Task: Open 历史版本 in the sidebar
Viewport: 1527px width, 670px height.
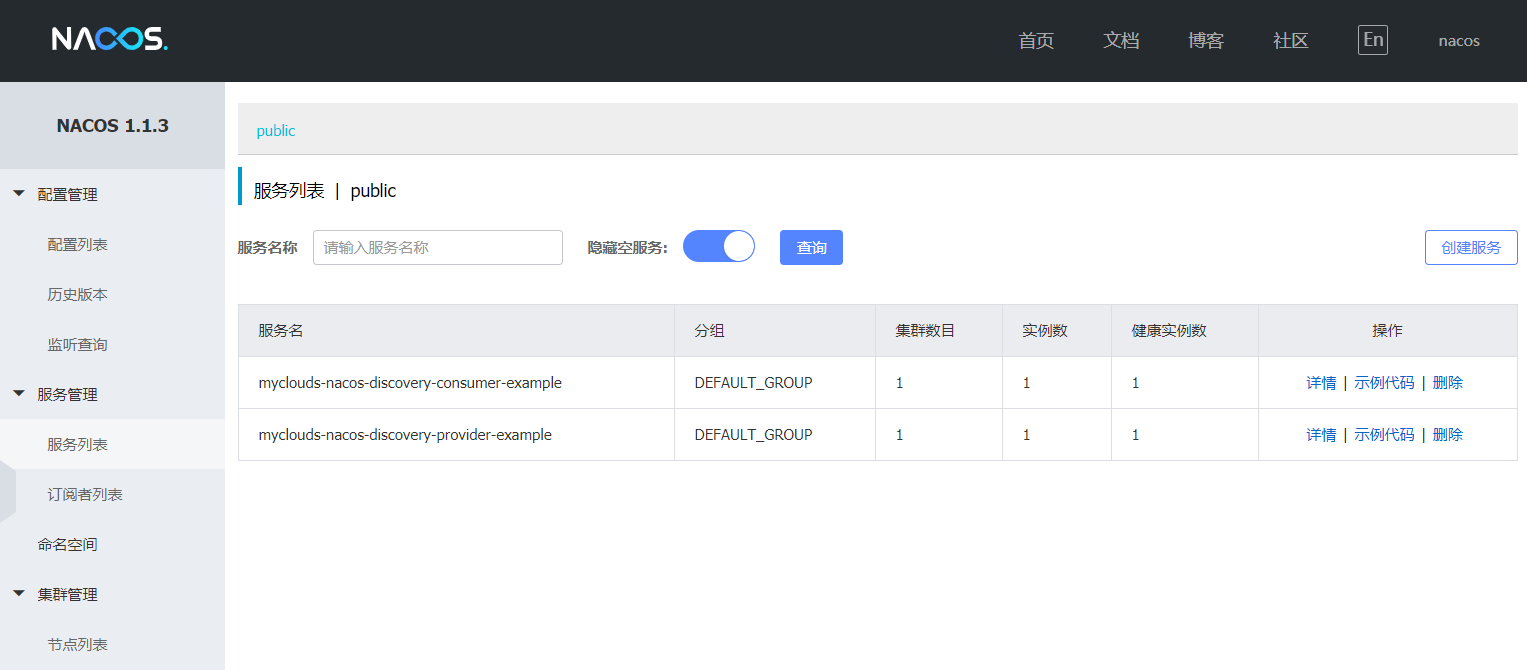Action: (78, 294)
